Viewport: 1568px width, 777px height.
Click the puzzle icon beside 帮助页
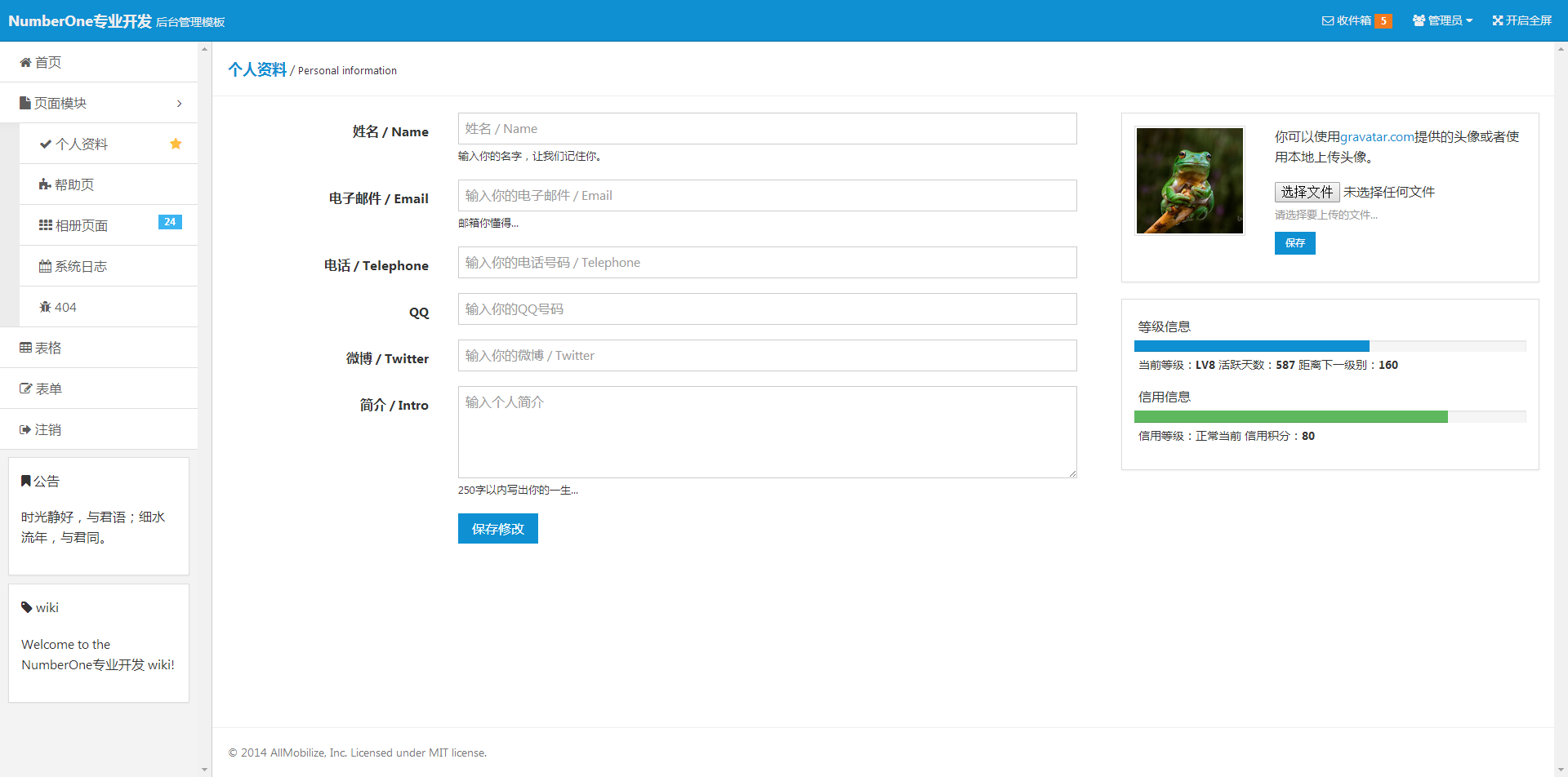[45, 184]
